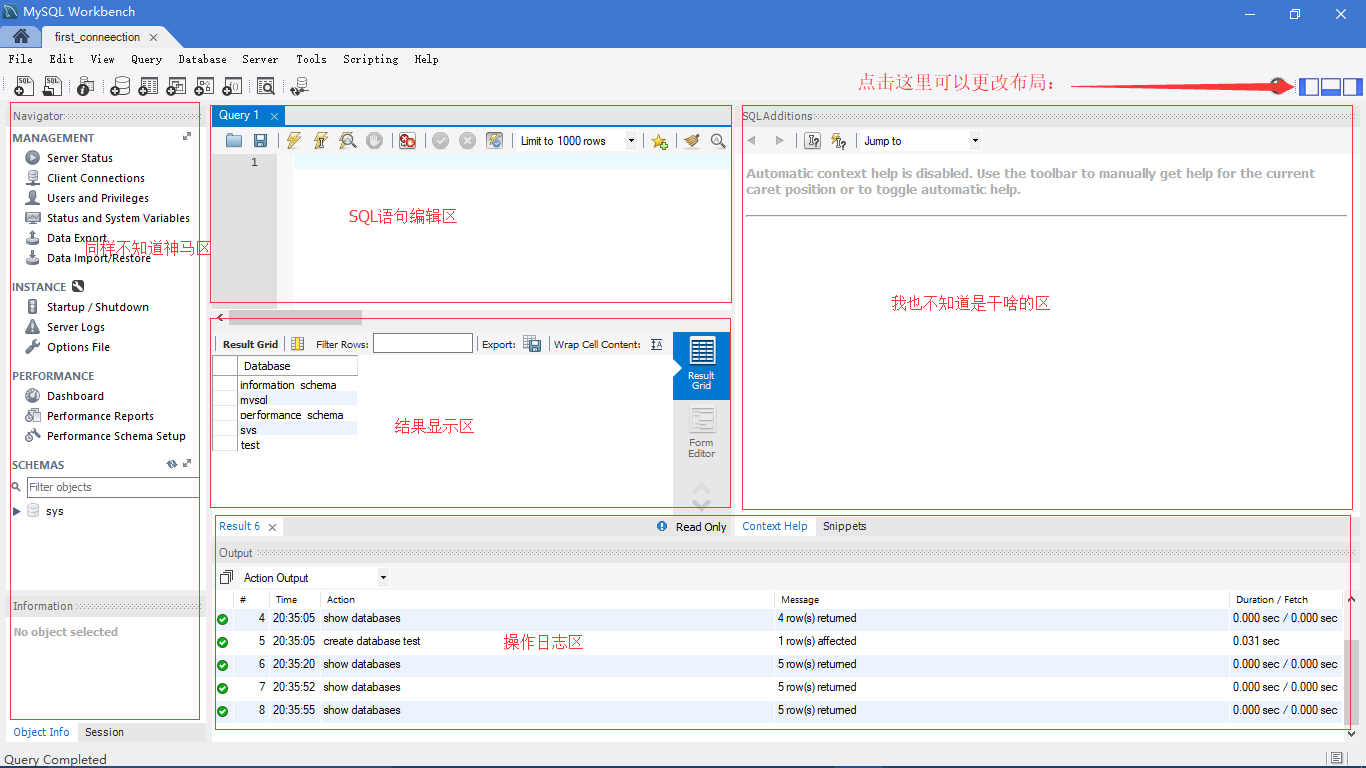Image resolution: width=1366 pixels, height=768 pixels.
Task: Export the result set to file icon
Action: (x=532, y=344)
